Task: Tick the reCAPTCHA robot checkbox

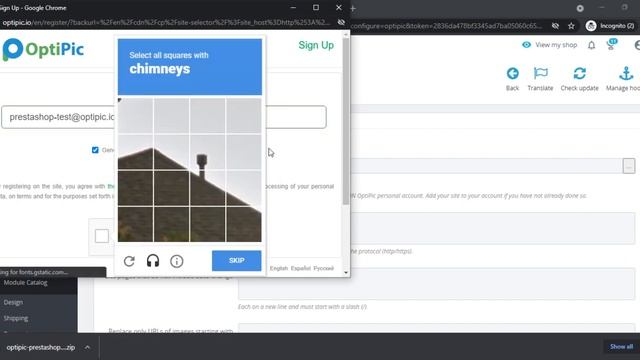Action: tap(102, 236)
